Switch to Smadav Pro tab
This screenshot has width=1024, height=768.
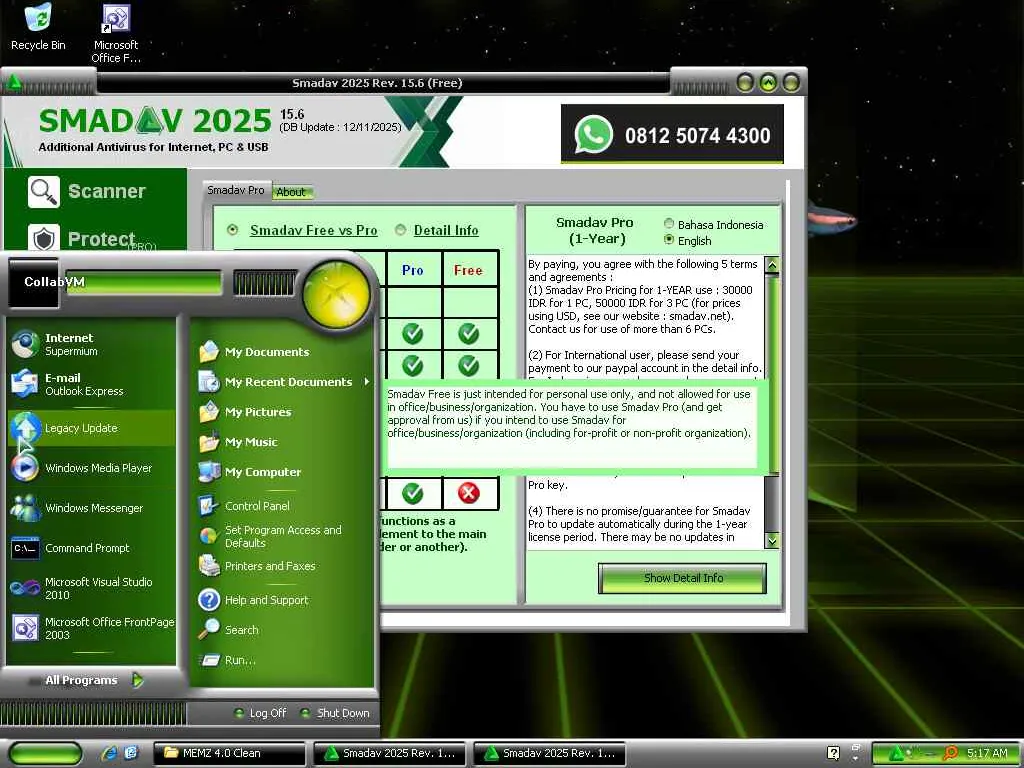pyautogui.click(x=236, y=190)
